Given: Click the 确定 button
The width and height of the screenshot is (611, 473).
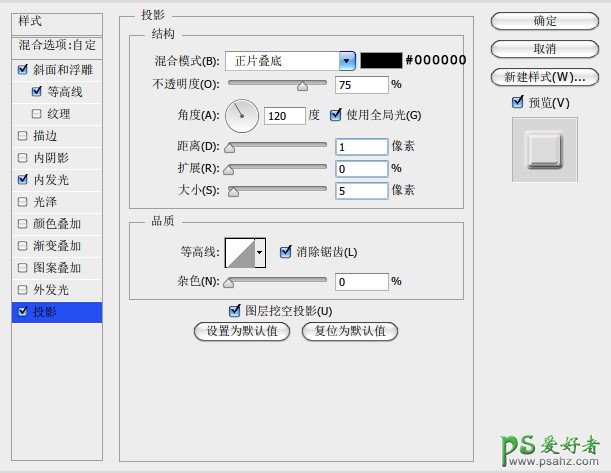Looking at the screenshot, I should (544, 21).
